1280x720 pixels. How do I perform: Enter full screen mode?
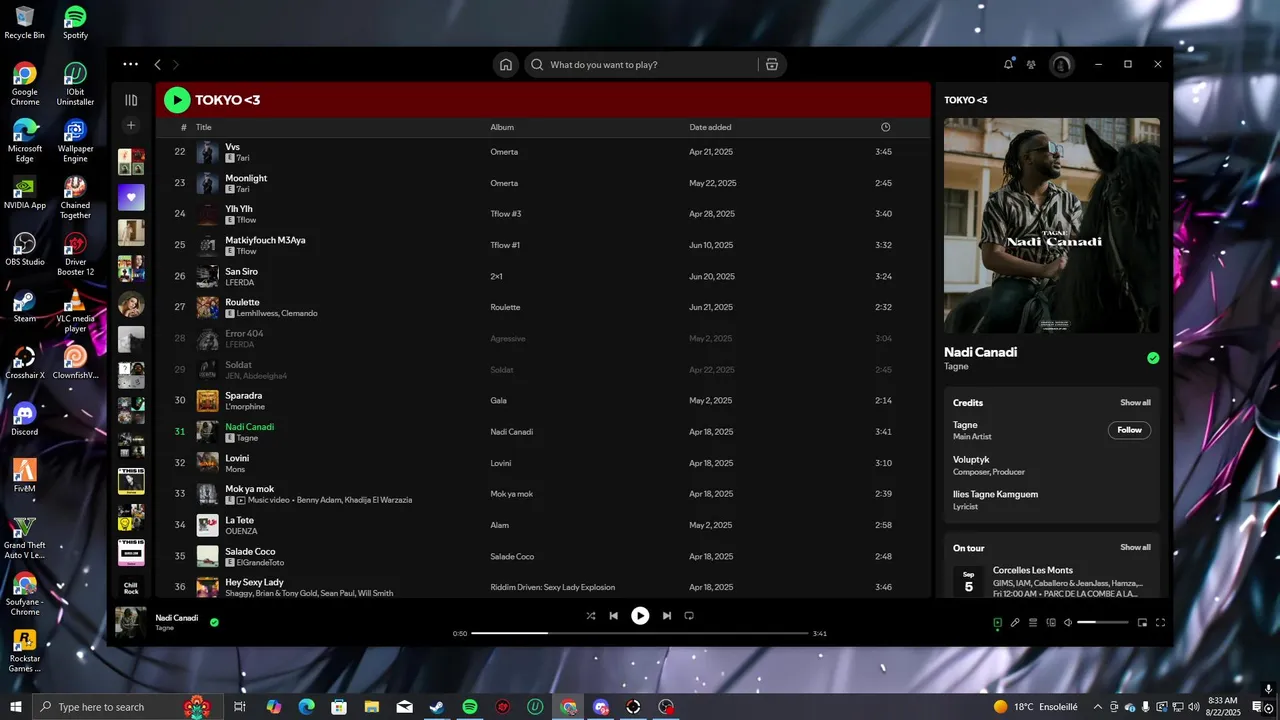click(x=1160, y=623)
